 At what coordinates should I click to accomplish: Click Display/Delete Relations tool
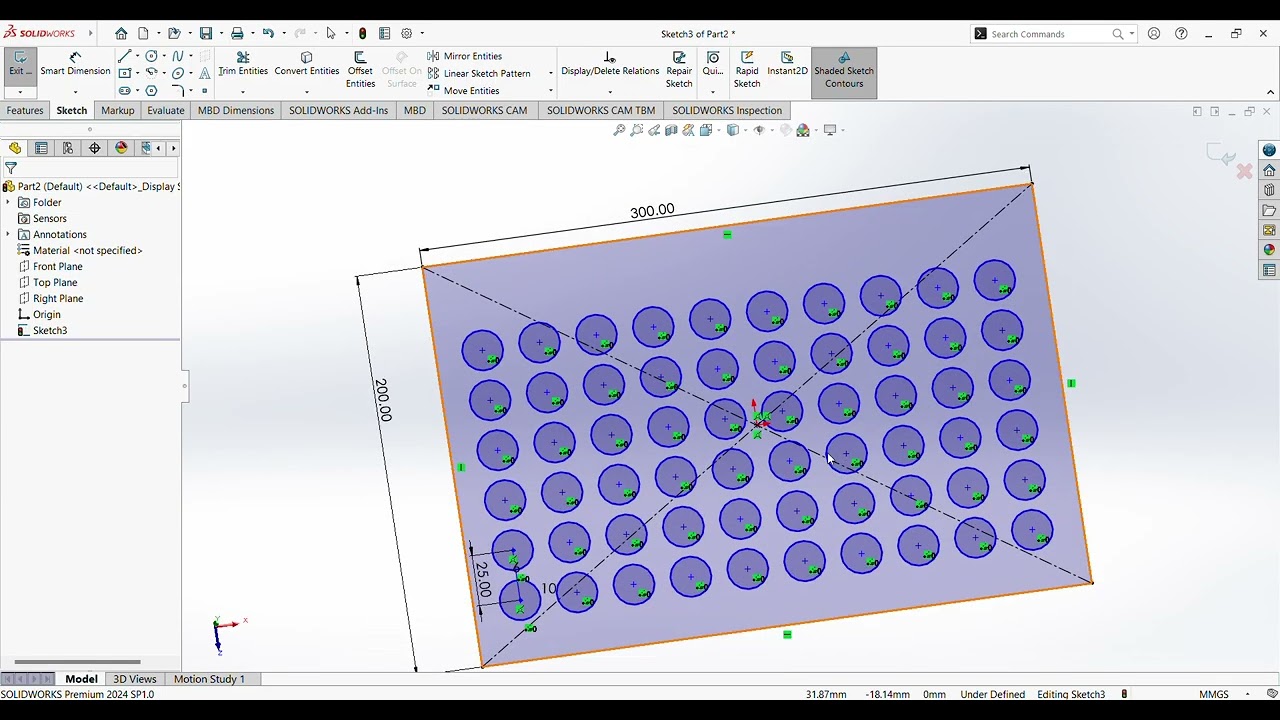(x=610, y=65)
